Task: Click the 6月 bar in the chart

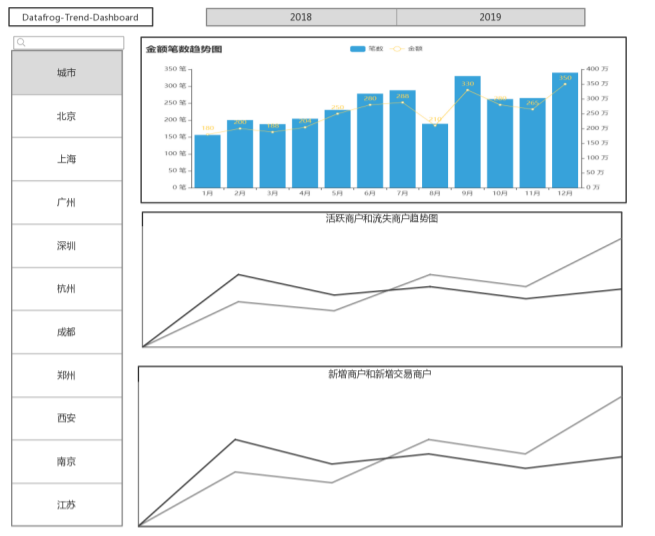Action: (x=370, y=141)
